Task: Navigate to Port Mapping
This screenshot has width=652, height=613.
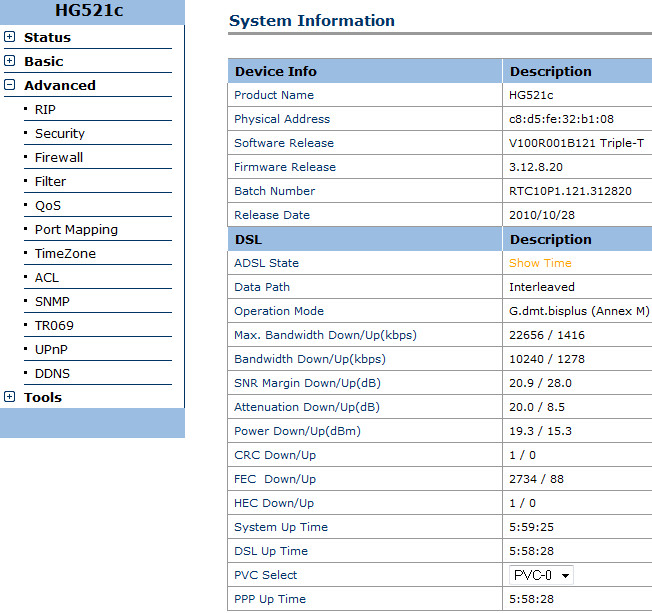Action: pyautogui.click(x=76, y=229)
